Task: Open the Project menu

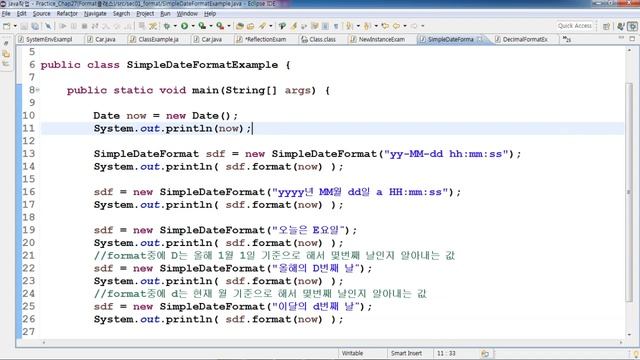Action: pos(145,13)
